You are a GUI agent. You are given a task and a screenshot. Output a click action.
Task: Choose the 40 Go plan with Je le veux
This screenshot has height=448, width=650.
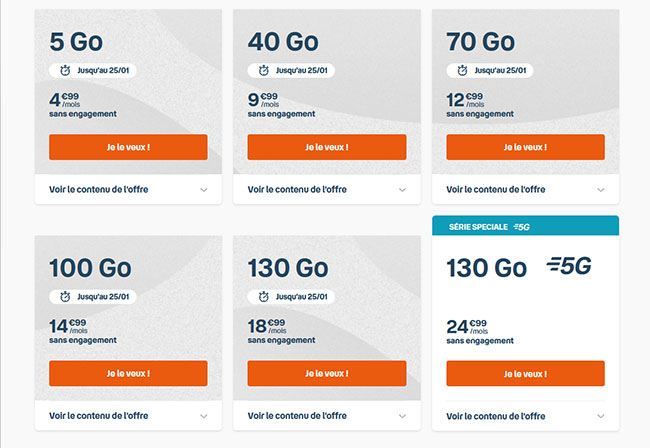pyautogui.click(x=327, y=147)
